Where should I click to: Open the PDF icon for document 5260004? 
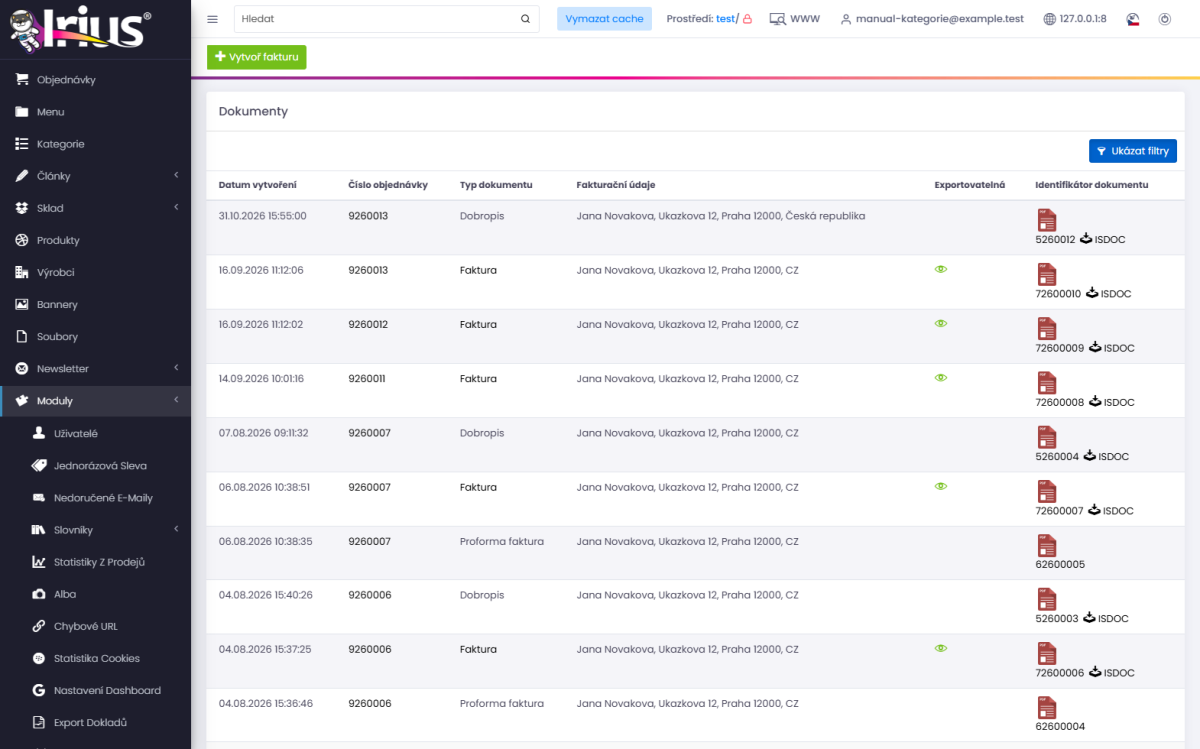(x=1047, y=437)
